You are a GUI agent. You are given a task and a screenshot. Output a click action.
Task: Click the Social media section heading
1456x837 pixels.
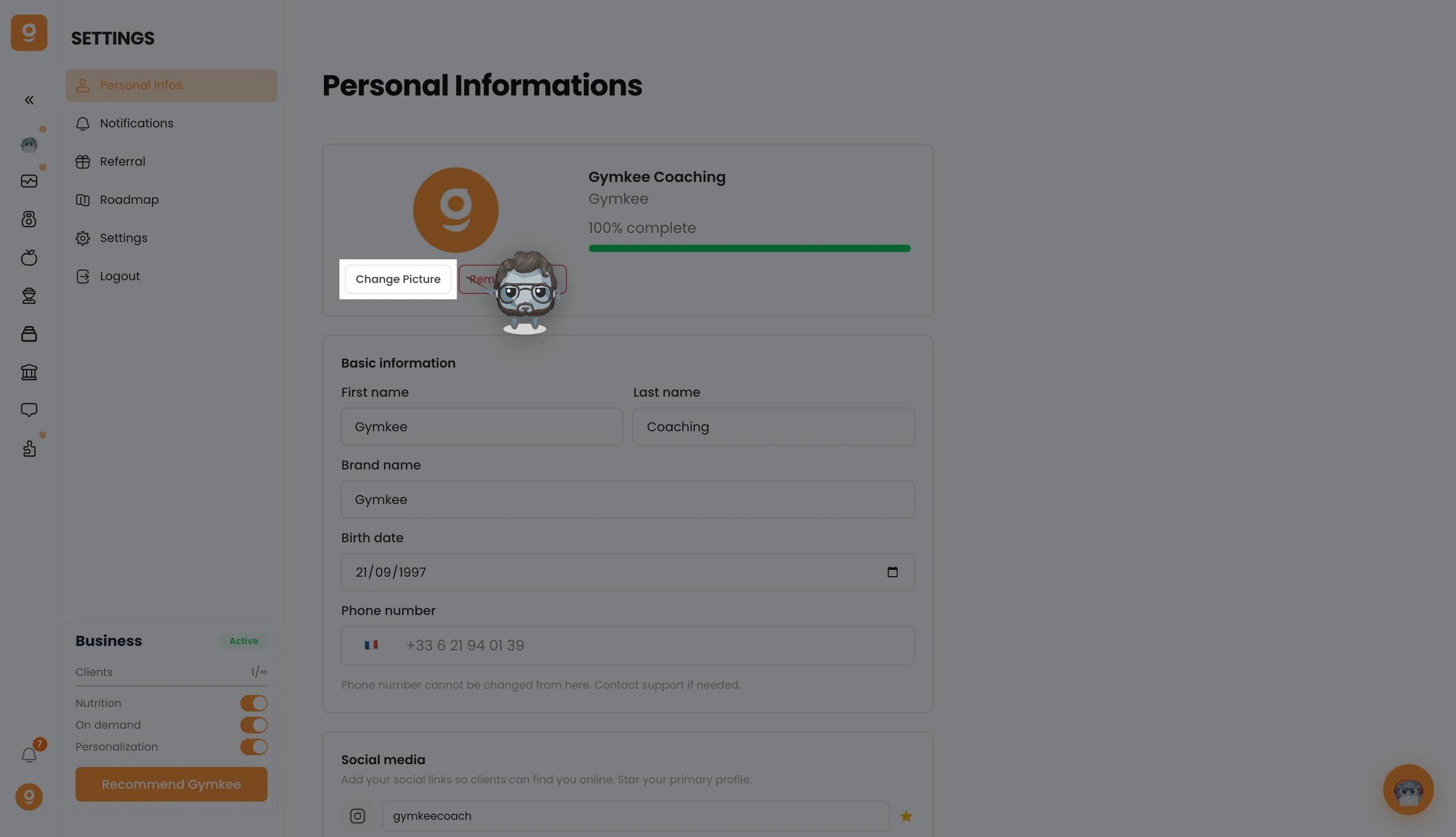pyautogui.click(x=383, y=760)
